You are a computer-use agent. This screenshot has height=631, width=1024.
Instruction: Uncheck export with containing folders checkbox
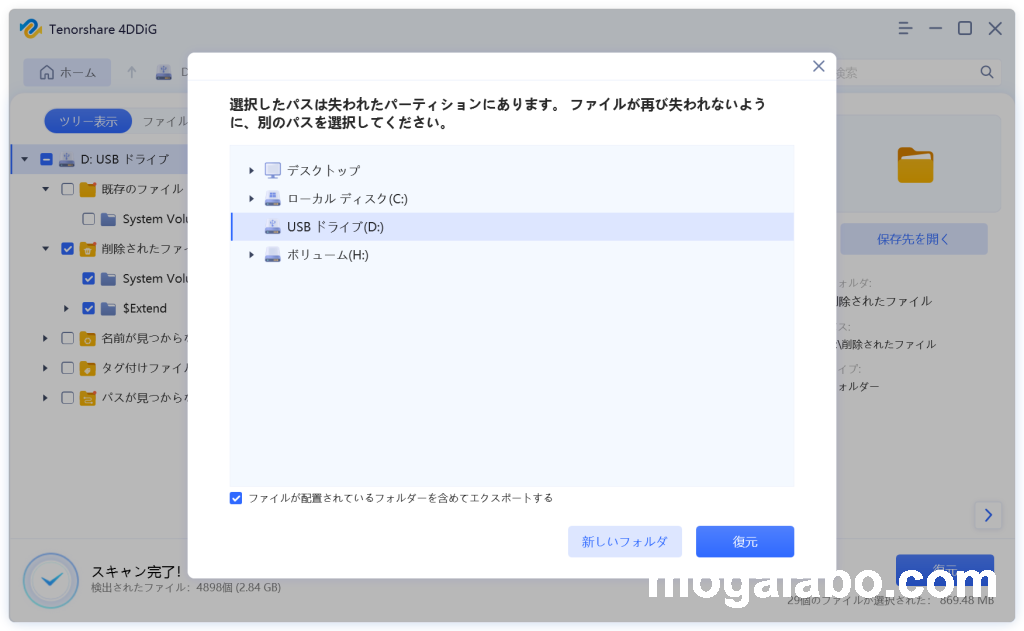[x=236, y=498]
